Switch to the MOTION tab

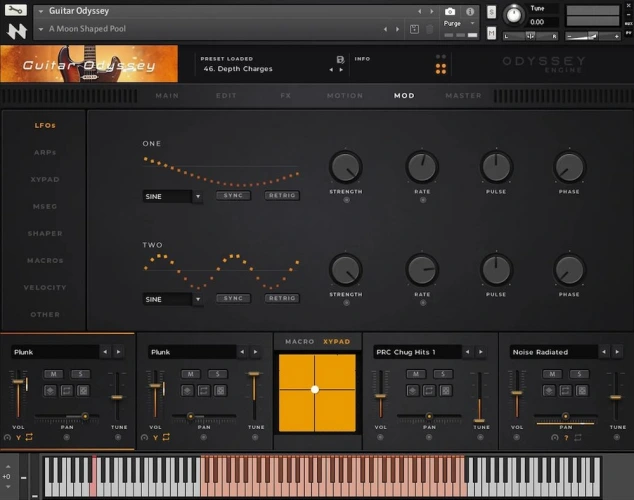(x=344, y=96)
